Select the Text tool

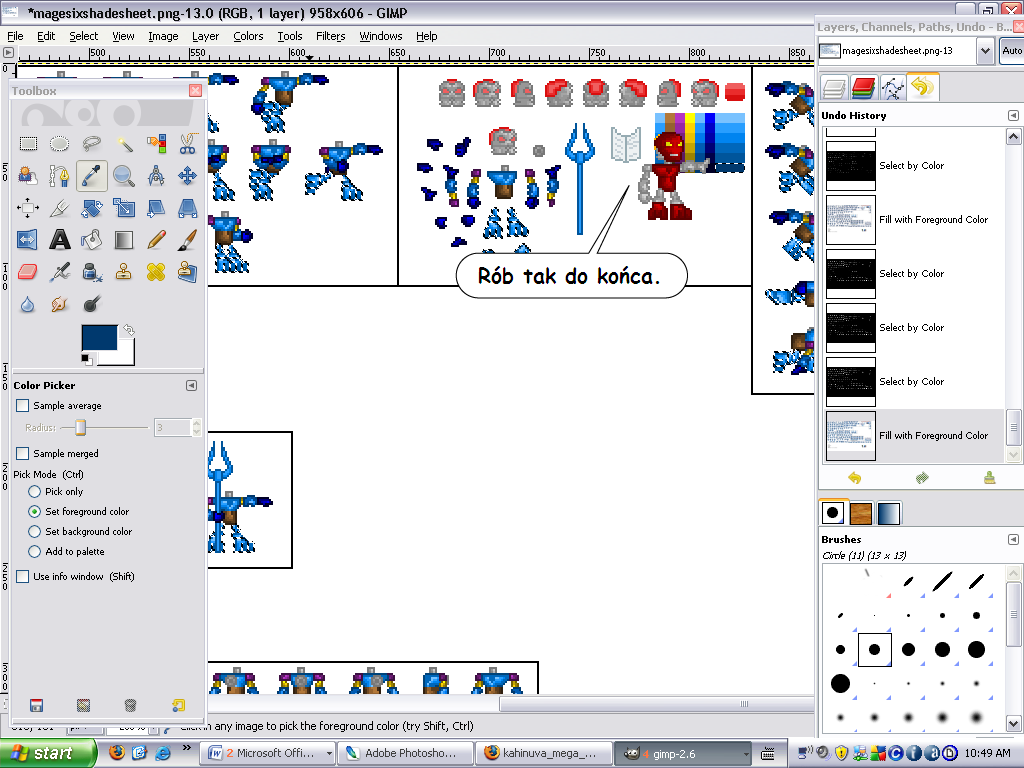59,240
